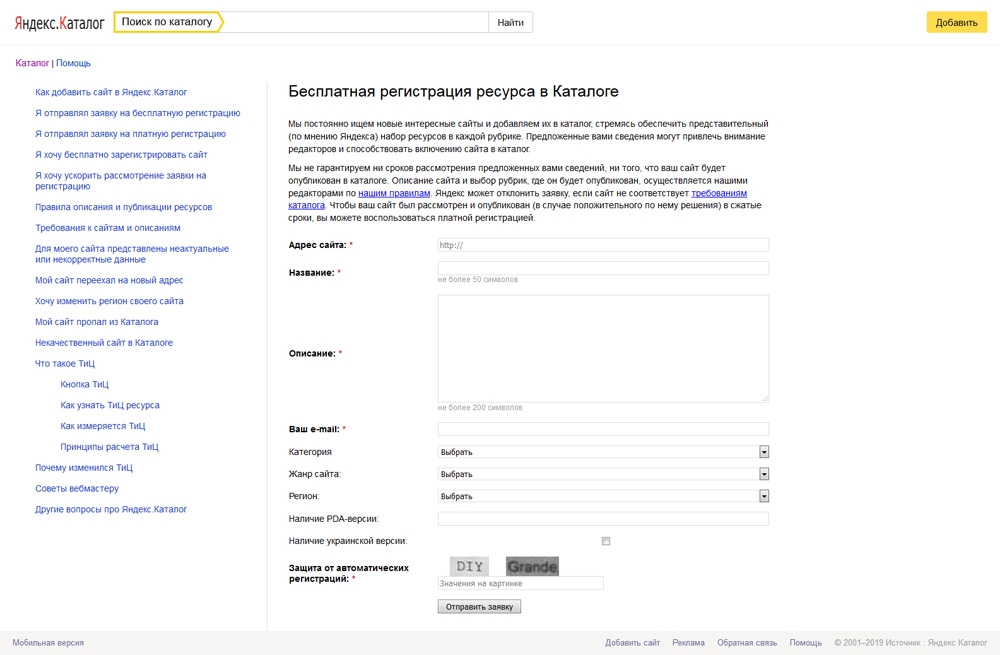Open the Каталог breadcrumb link
1000x655 pixels.
coord(32,63)
